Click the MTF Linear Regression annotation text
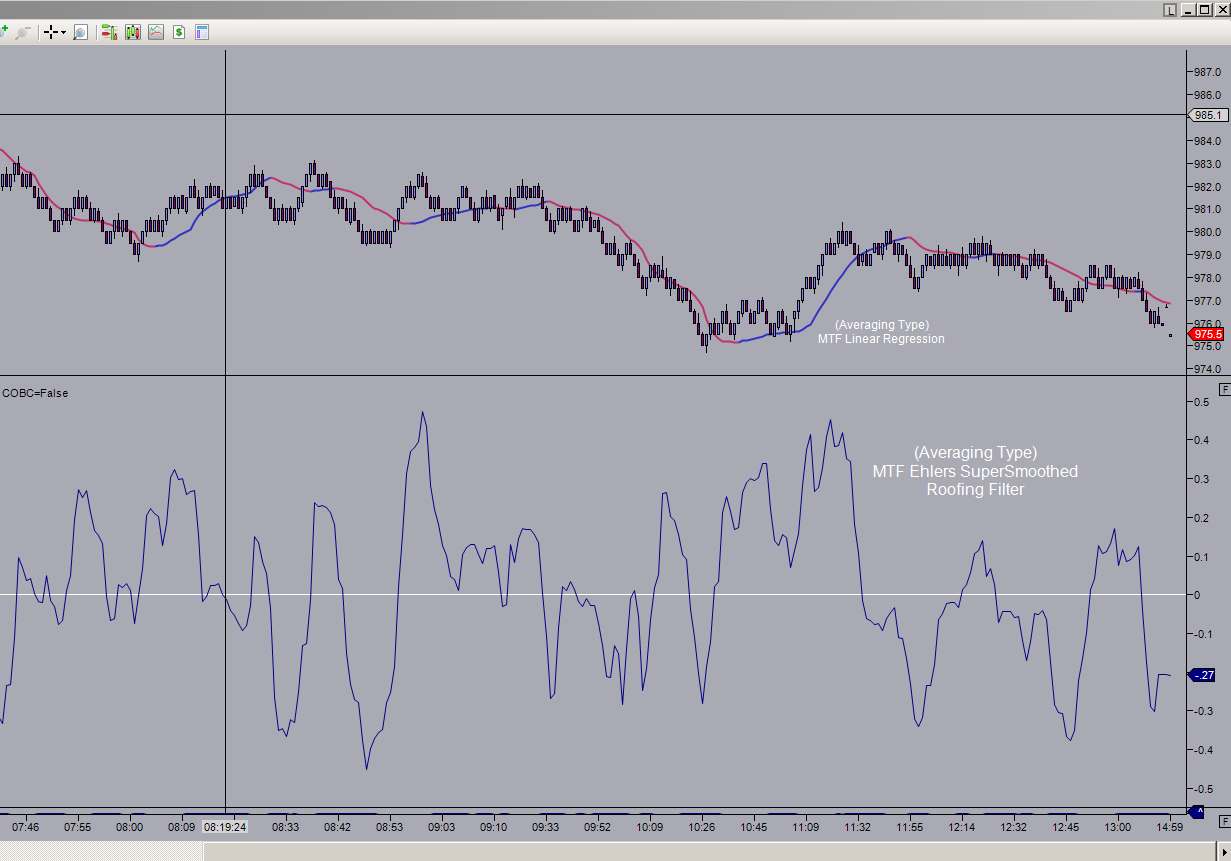Viewport: 1231px width, 861px height. coord(881,339)
